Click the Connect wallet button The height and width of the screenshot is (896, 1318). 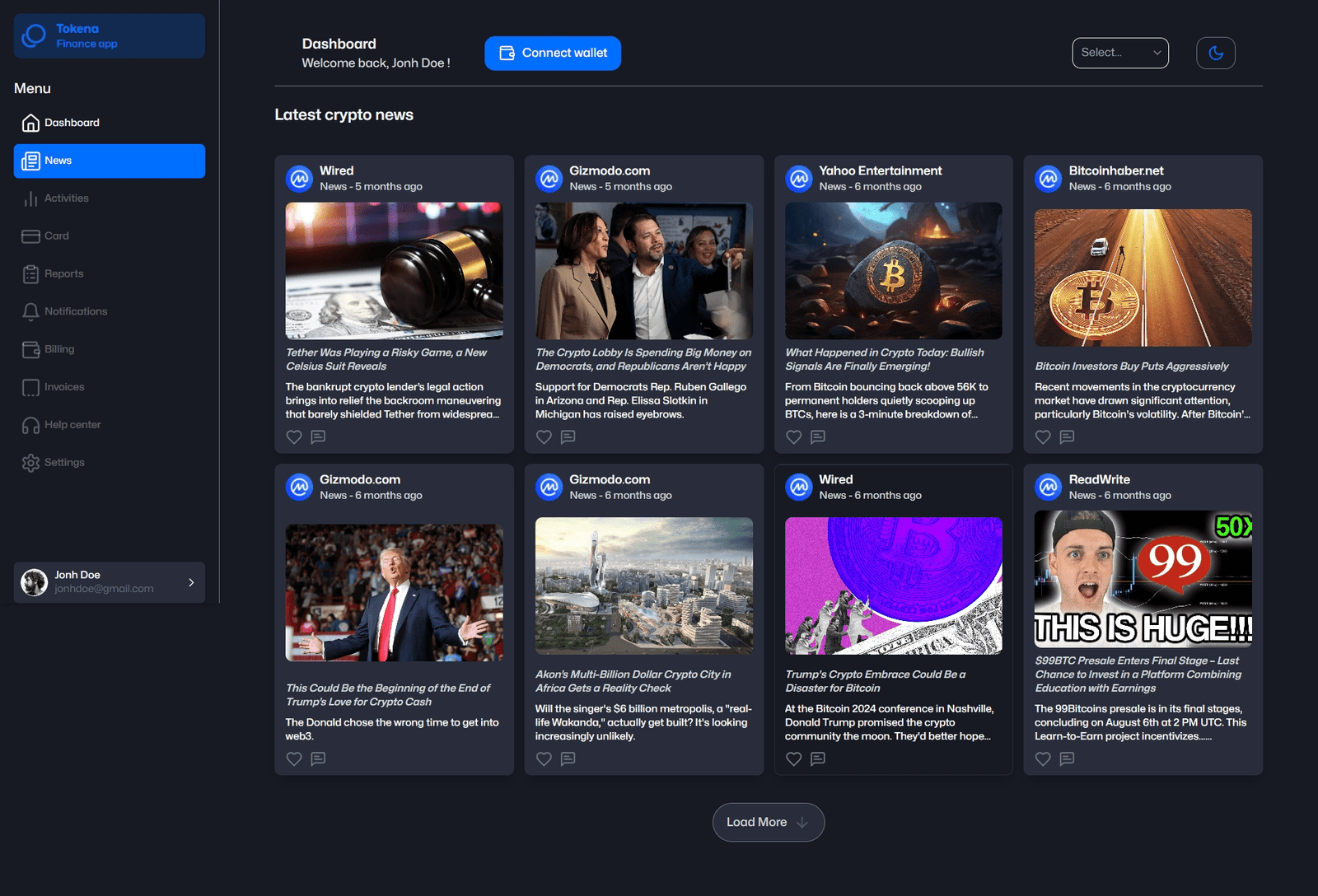click(552, 54)
